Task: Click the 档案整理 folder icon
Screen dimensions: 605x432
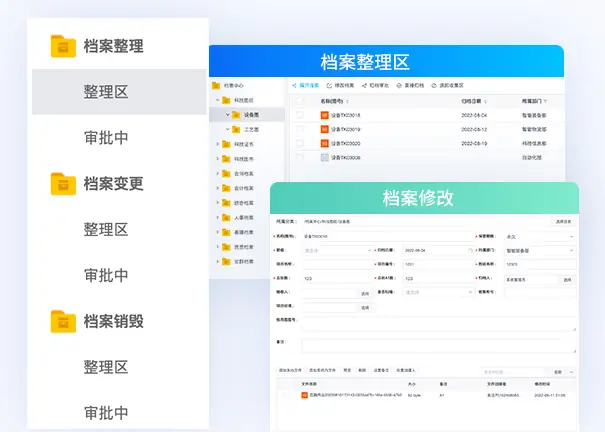Action: pyautogui.click(x=63, y=46)
